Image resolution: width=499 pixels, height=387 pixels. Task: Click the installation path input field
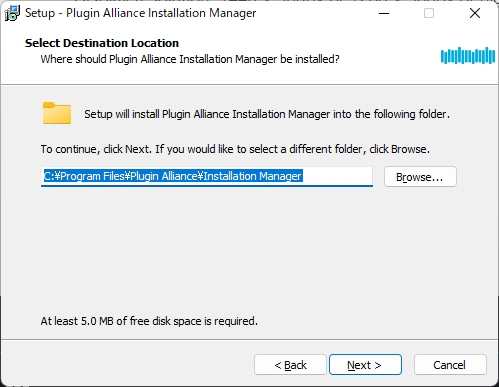(207, 177)
